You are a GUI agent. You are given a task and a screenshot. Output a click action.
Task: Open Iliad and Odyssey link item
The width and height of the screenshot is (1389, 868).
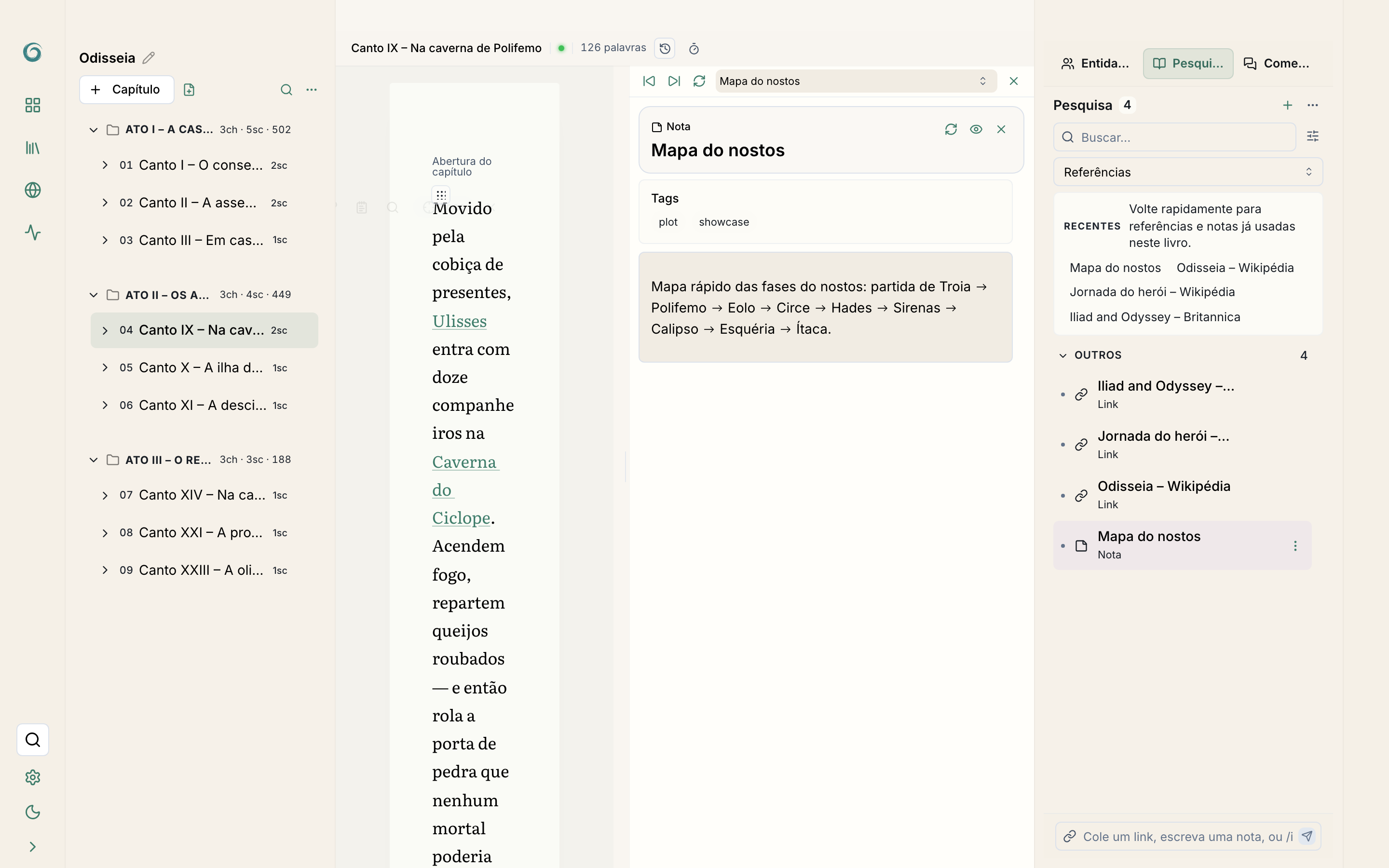(1183, 394)
